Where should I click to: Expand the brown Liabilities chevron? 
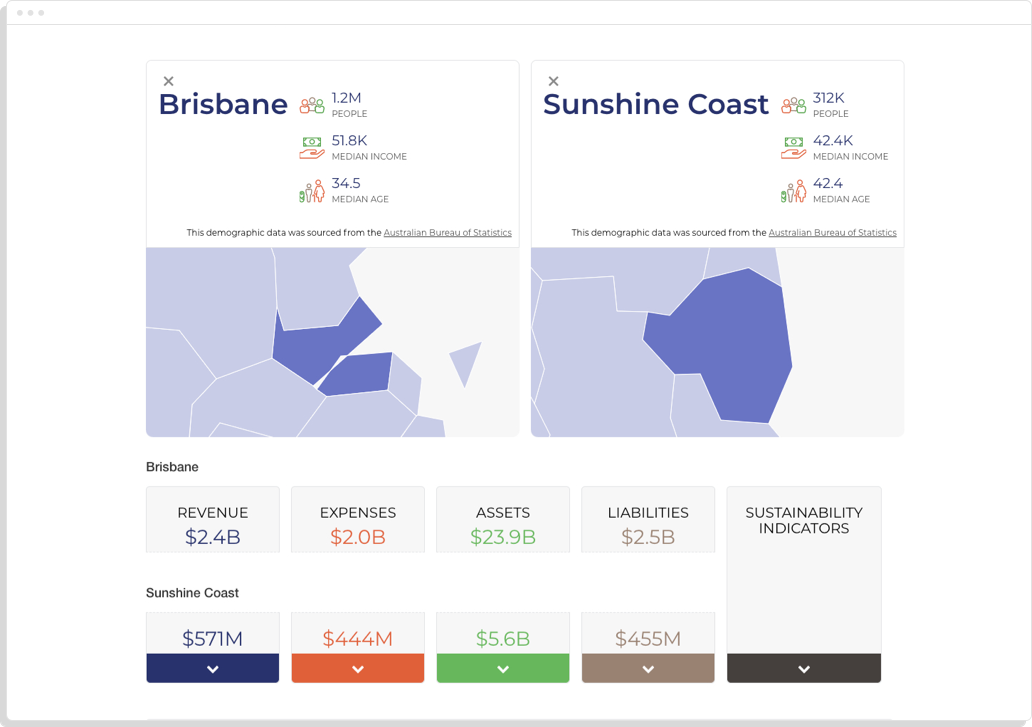(647, 667)
